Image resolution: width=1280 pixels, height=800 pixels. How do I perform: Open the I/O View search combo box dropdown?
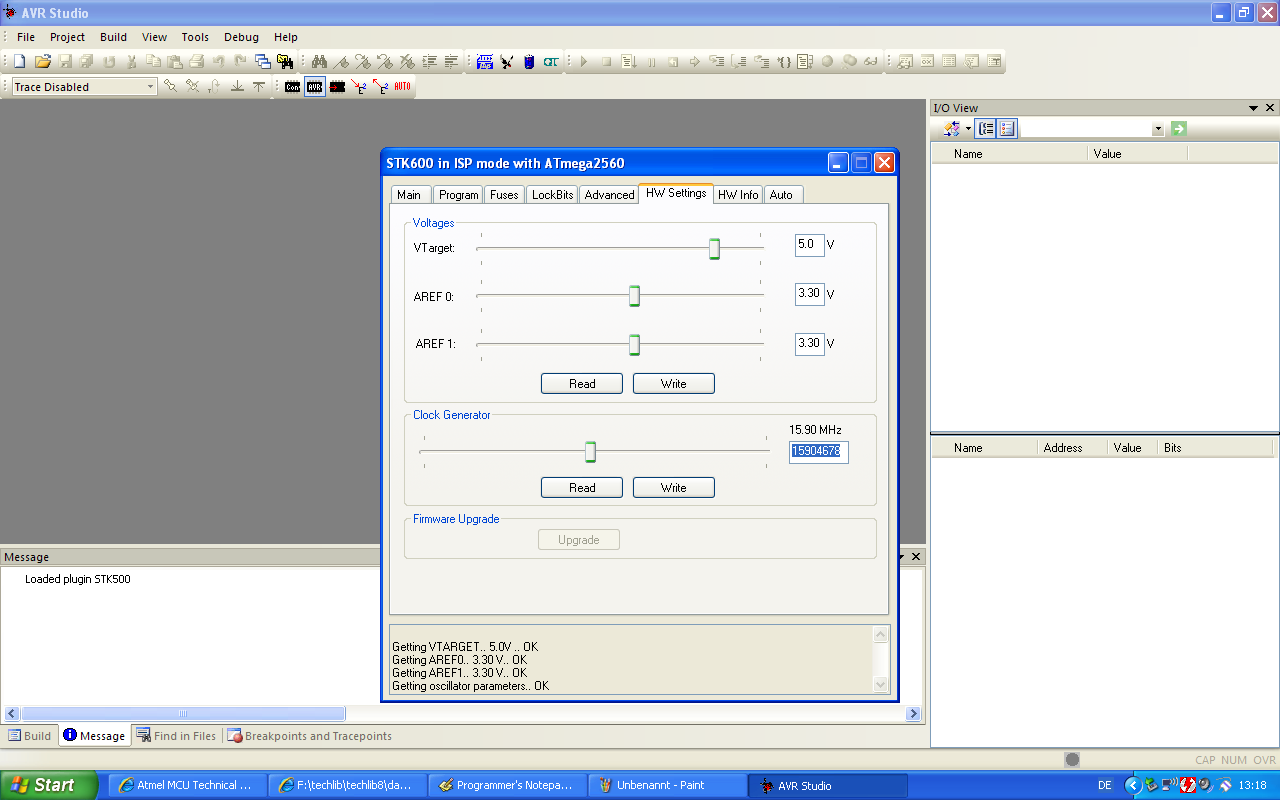pos(1158,129)
